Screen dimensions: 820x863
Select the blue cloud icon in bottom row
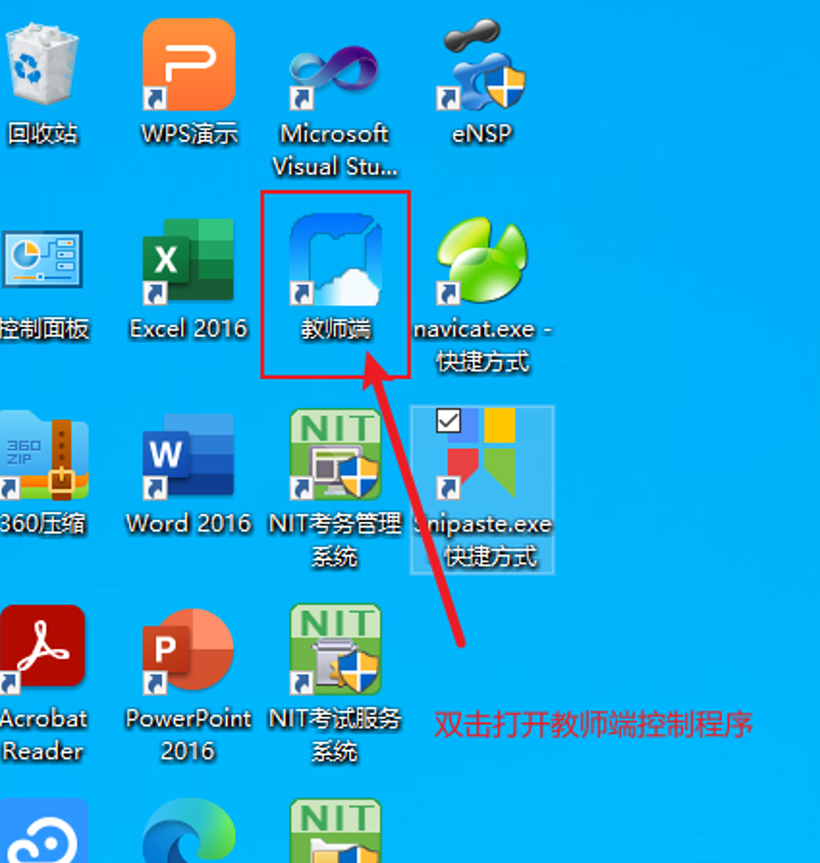click(x=44, y=835)
